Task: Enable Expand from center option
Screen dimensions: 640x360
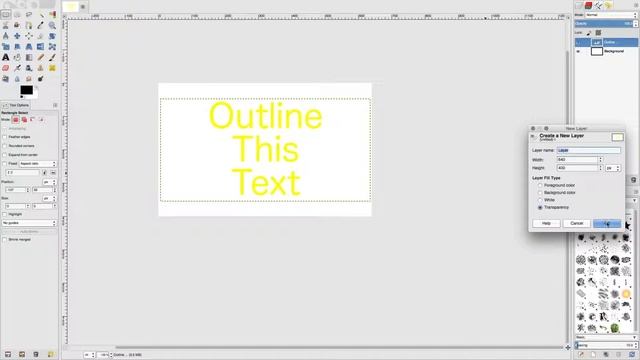Action: click(x=4, y=155)
